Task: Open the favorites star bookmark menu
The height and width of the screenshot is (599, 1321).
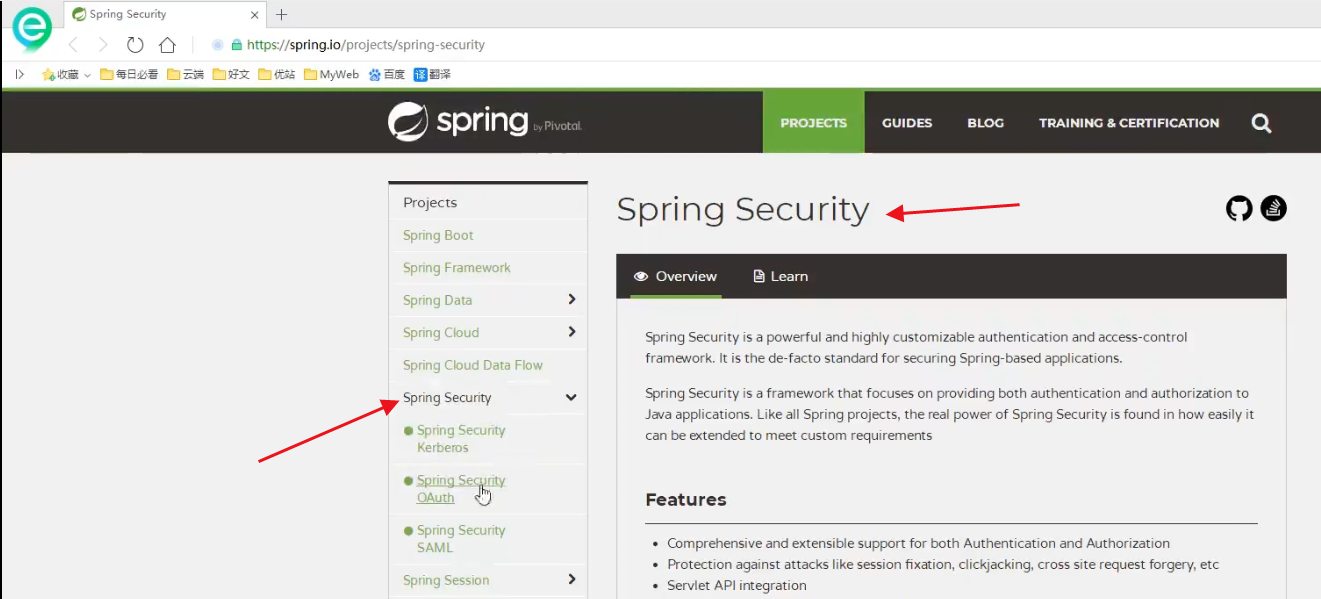Action: coord(66,74)
